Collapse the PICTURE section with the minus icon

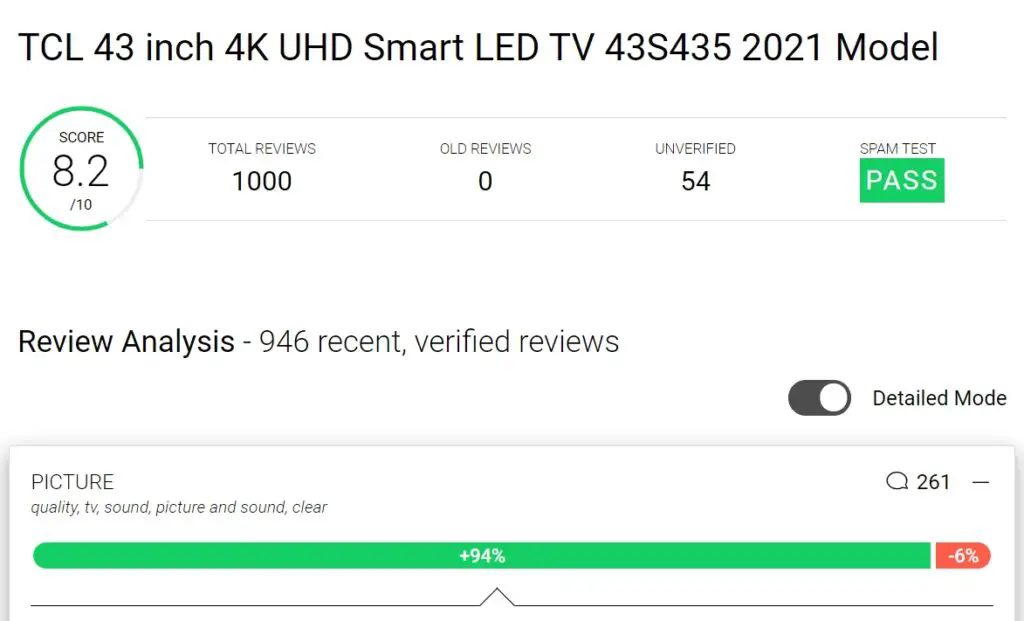(981, 482)
